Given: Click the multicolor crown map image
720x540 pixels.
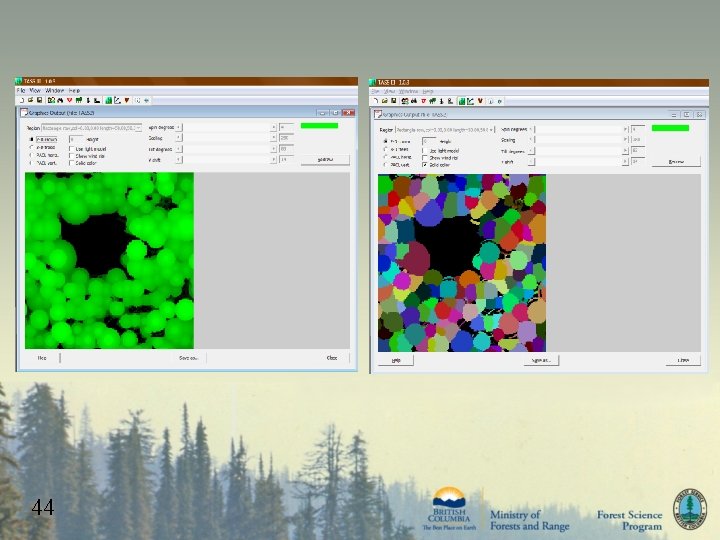Looking at the screenshot, I should click(462, 263).
